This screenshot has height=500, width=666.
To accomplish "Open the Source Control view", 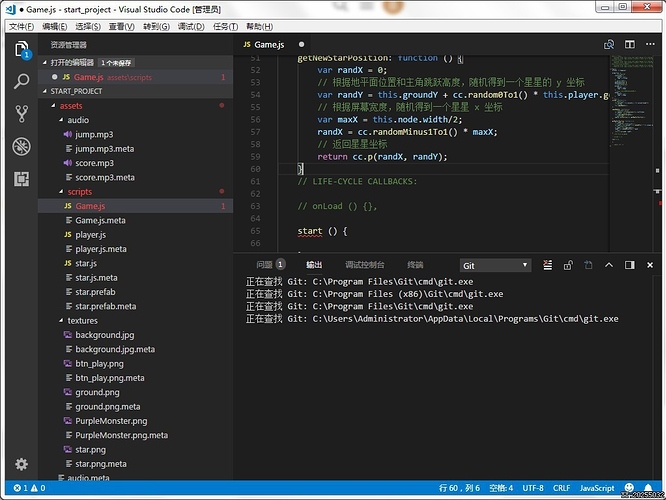I will (x=21, y=114).
